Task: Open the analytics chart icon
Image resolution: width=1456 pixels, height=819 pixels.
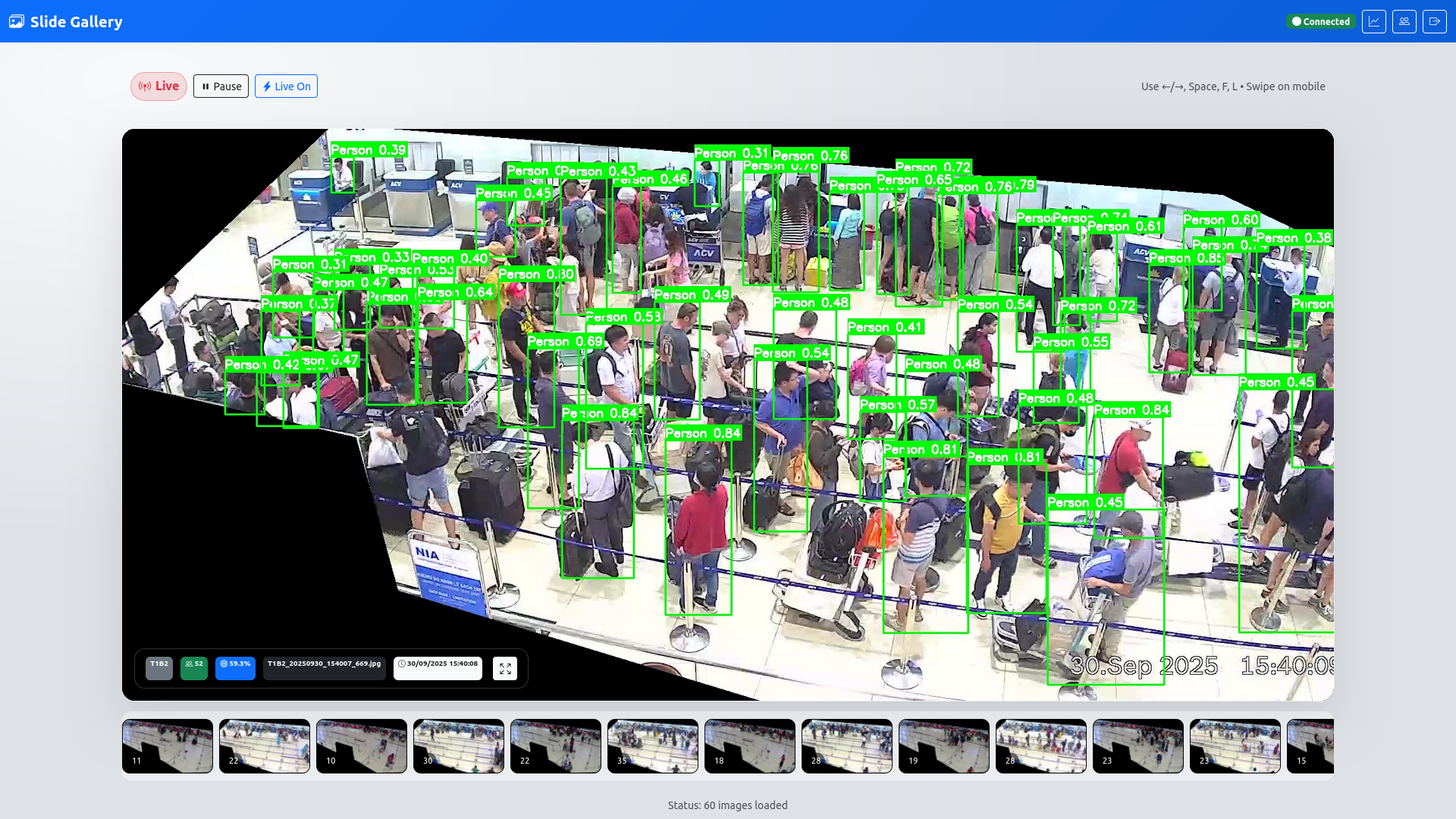Action: coord(1373,21)
